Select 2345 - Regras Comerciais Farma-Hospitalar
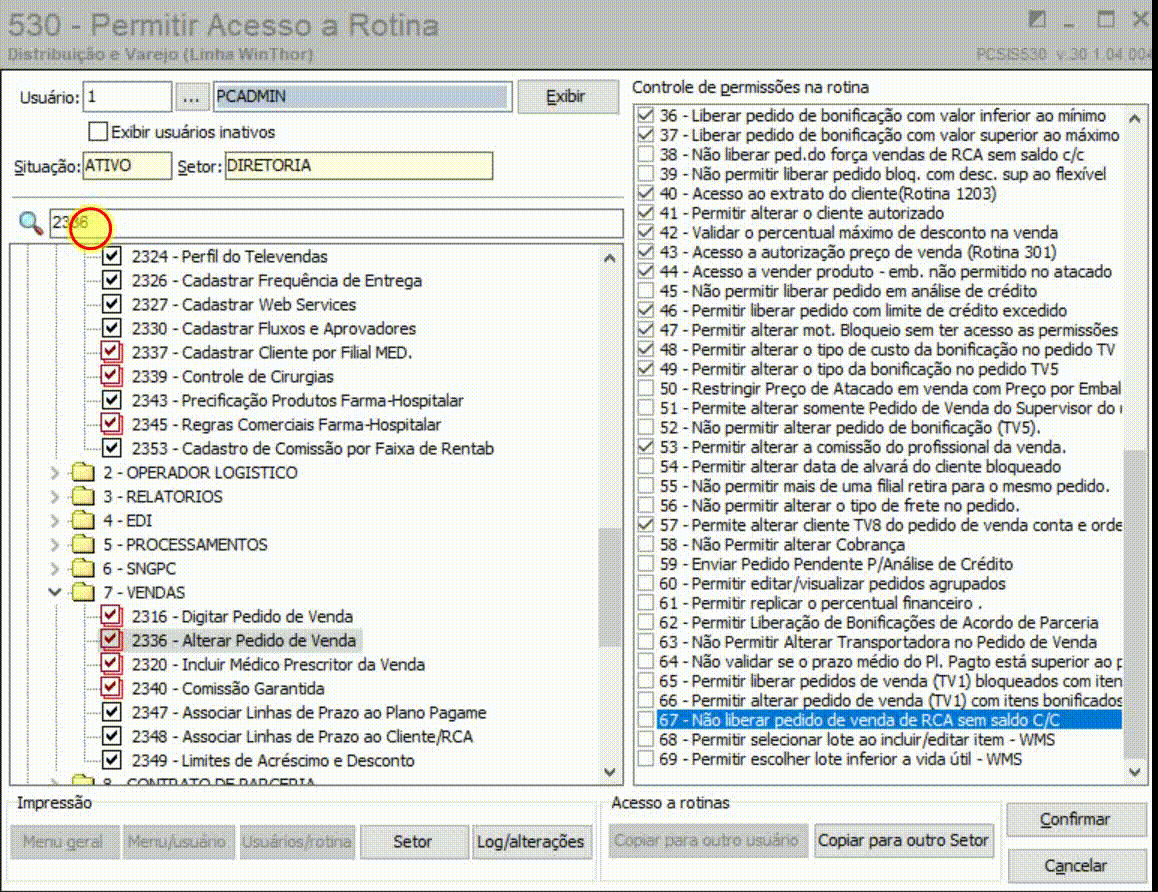This screenshot has width=1158, height=892. [286, 425]
